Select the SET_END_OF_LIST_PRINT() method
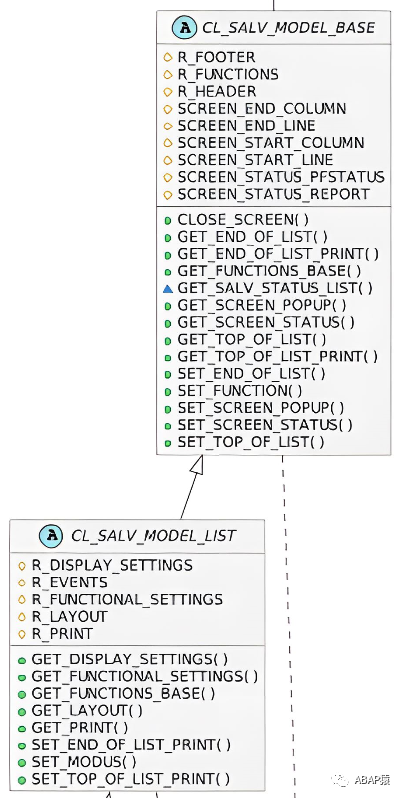 tap(131, 745)
